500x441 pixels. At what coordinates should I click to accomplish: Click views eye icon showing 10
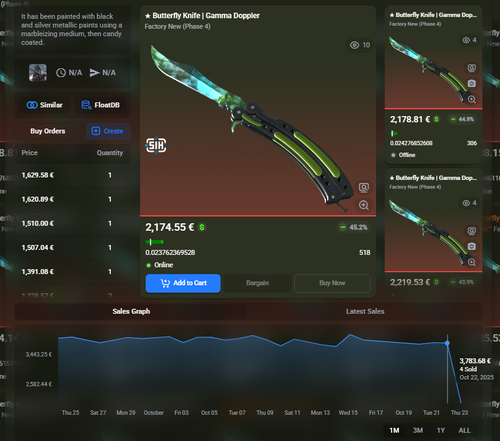click(354, 45)
